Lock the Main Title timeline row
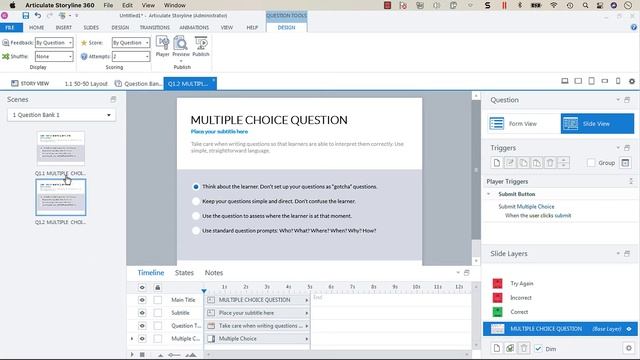The height and width of the screenshot is (360, 640). 158,300
